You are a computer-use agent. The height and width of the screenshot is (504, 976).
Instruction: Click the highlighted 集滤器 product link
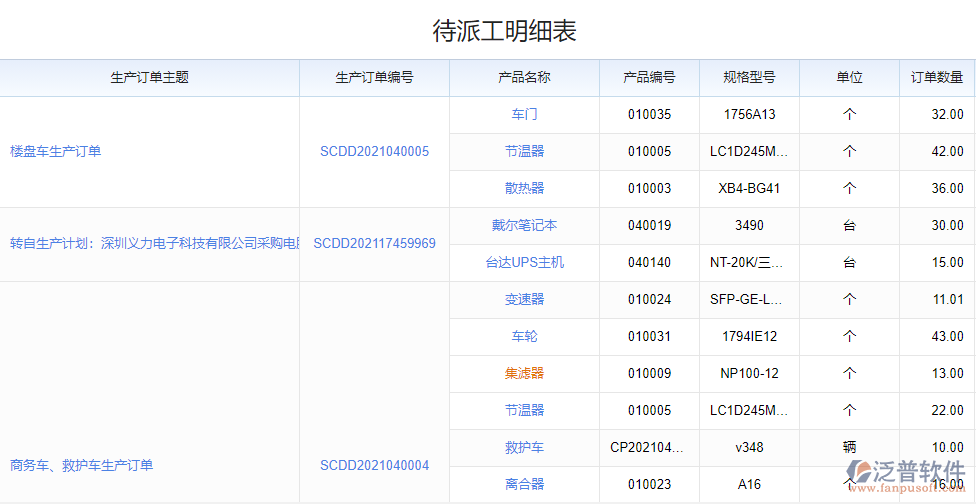524,374
